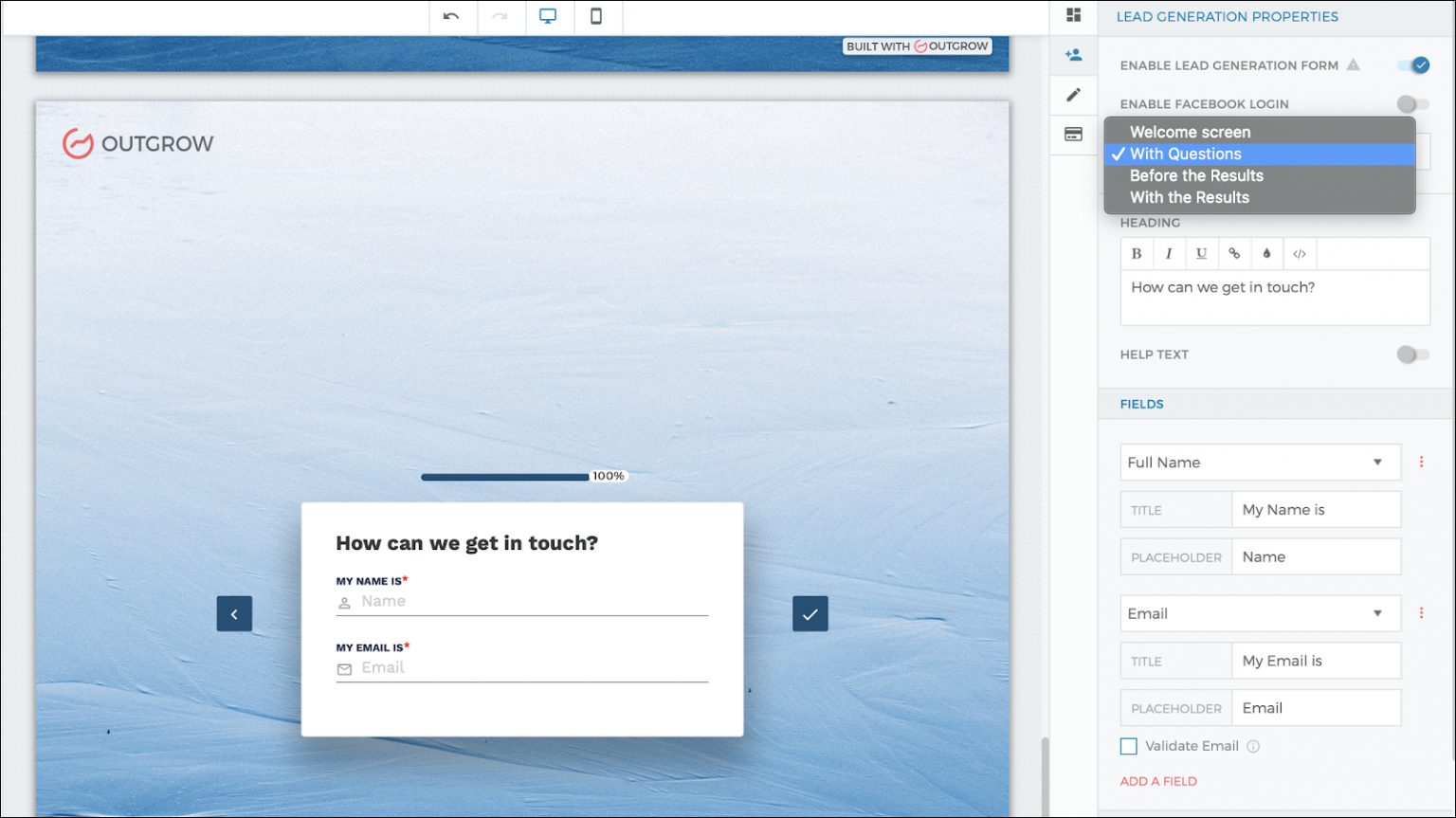Select 'Before the Results' menu option

coord(1196,176)
